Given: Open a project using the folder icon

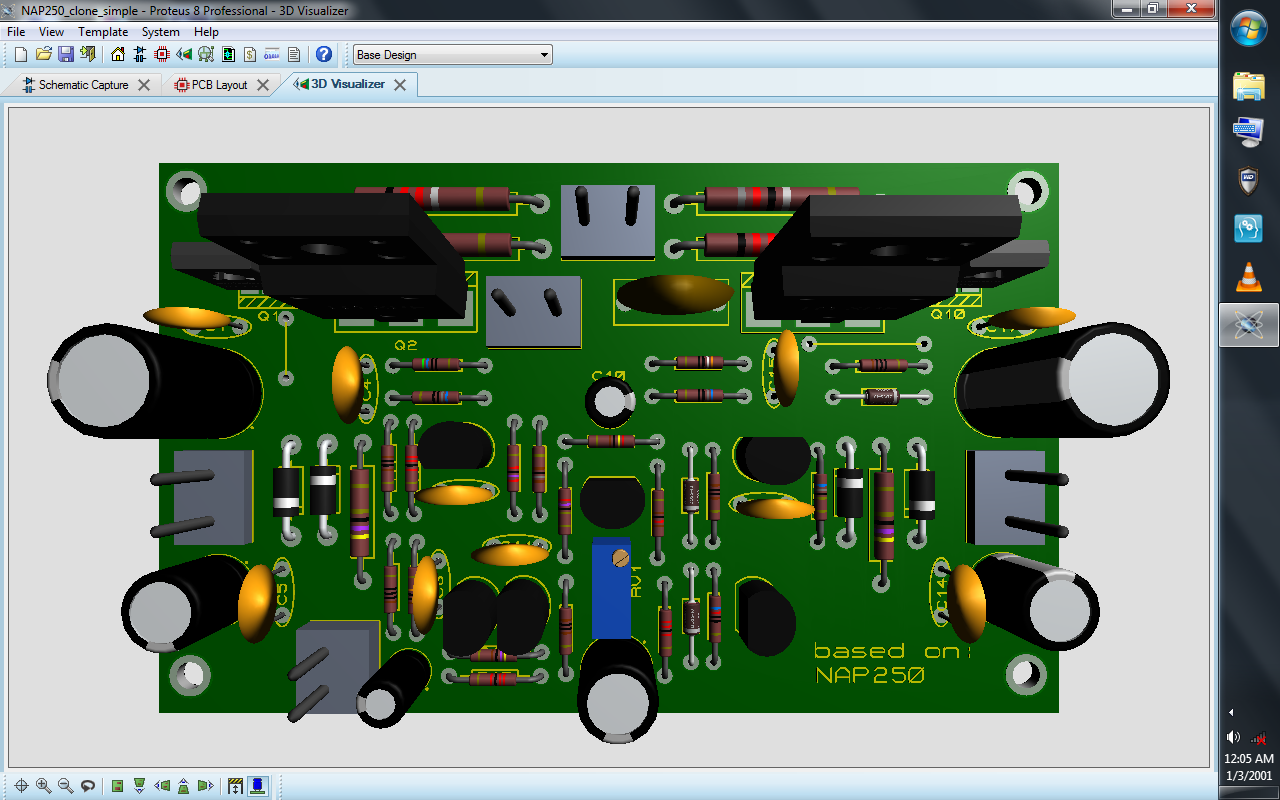Looking at the screenshot, I should click(x=43, y=54).
